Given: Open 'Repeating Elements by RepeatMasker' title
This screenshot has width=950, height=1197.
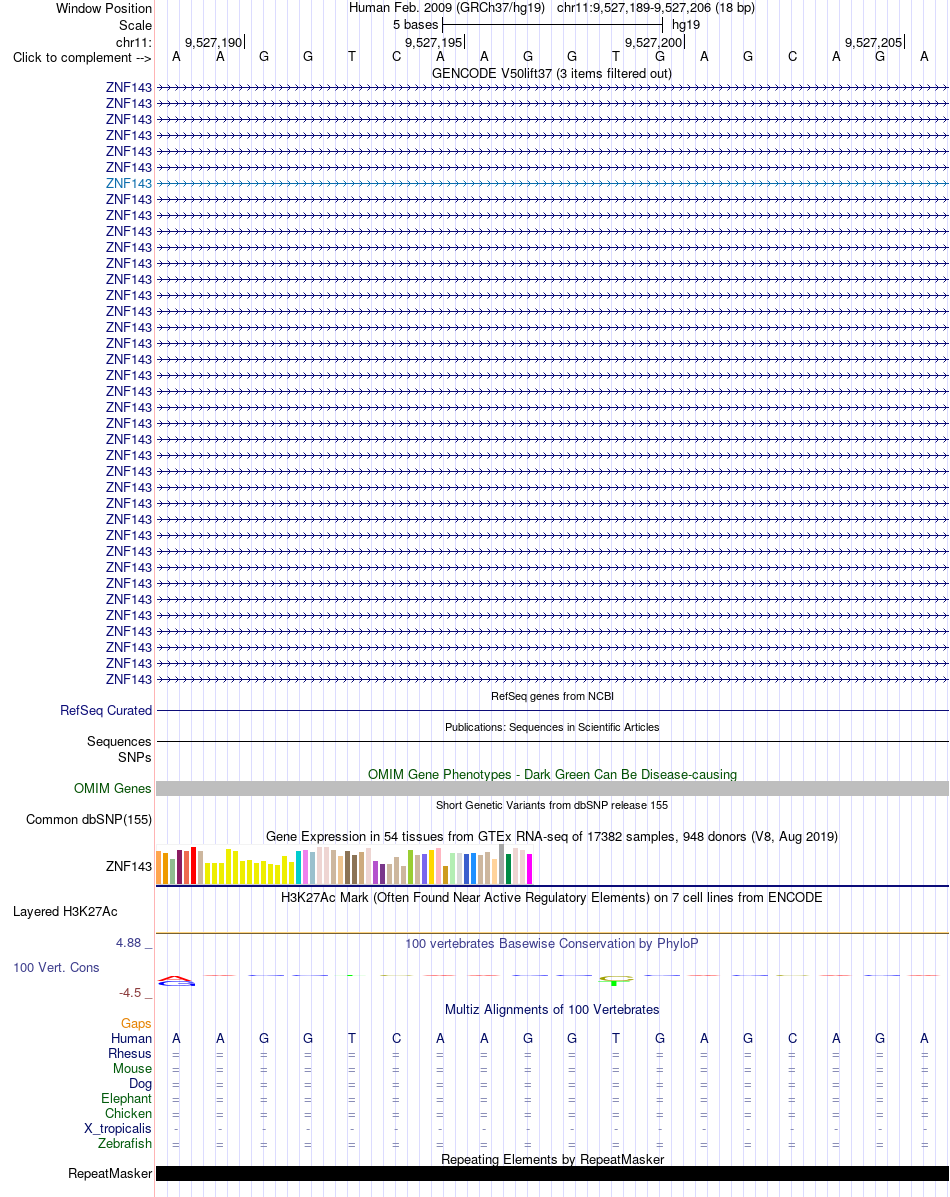Looking at the screenshot, I should click(552, 1159).
